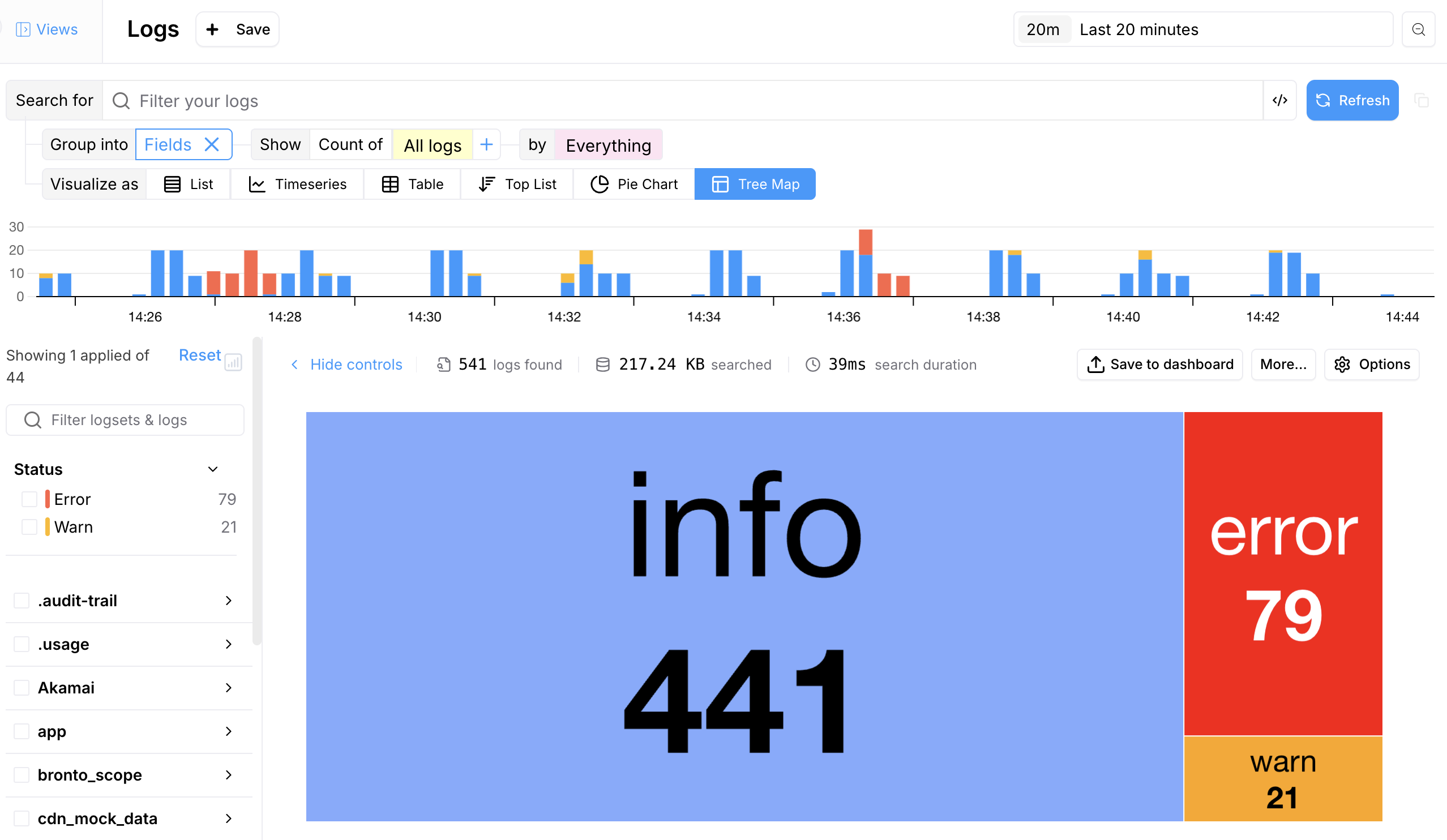Click the zoom out magnifier icon
This screenshot has width=1447, height=840.
(1418, 29)
